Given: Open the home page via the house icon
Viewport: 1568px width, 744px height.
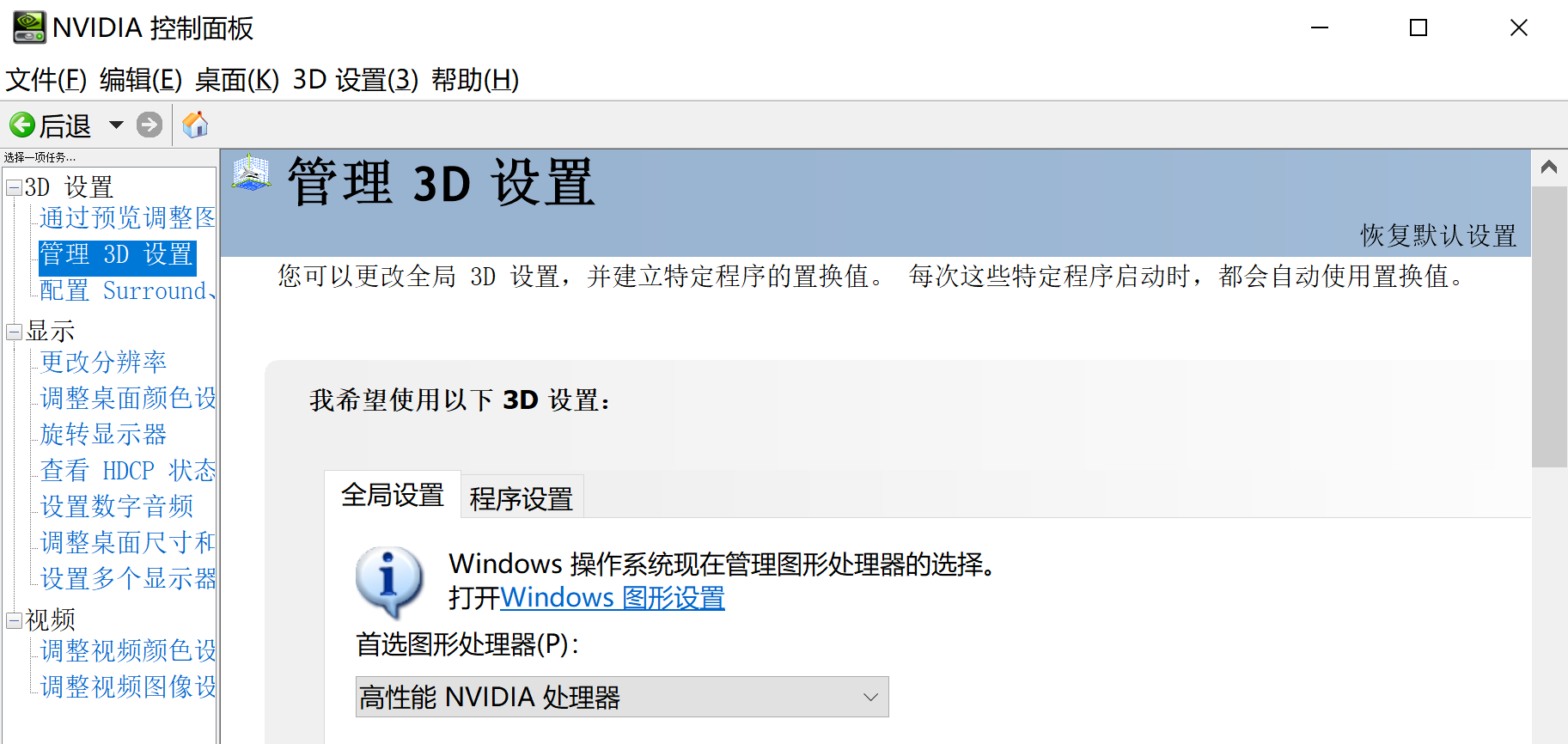Looking at the screenshot, I should pyautogui.click(x=195, y=125).
